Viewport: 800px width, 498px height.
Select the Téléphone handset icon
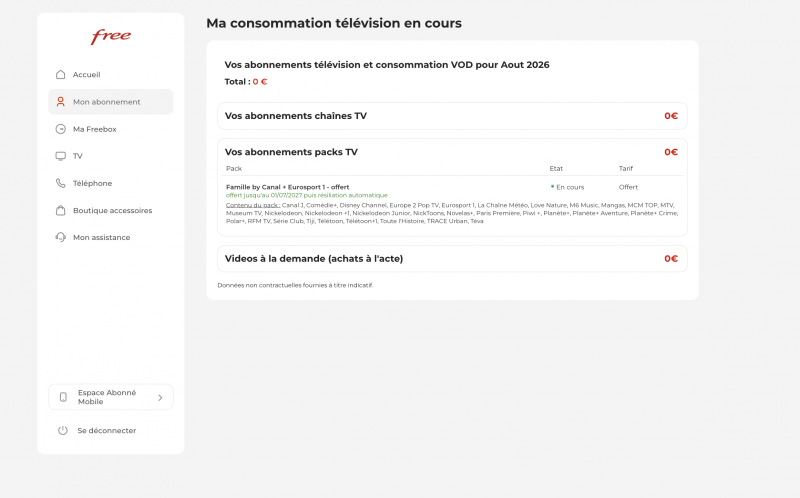click(61, 183)
